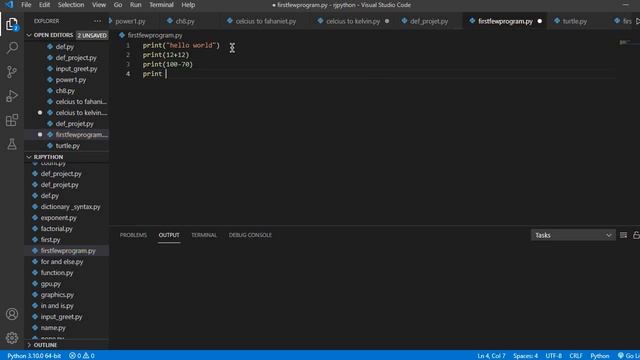Switch to celcius to kelvin.py tab
Image resolution: width=640 pixels, height=360 pixels.
point(353,21)
